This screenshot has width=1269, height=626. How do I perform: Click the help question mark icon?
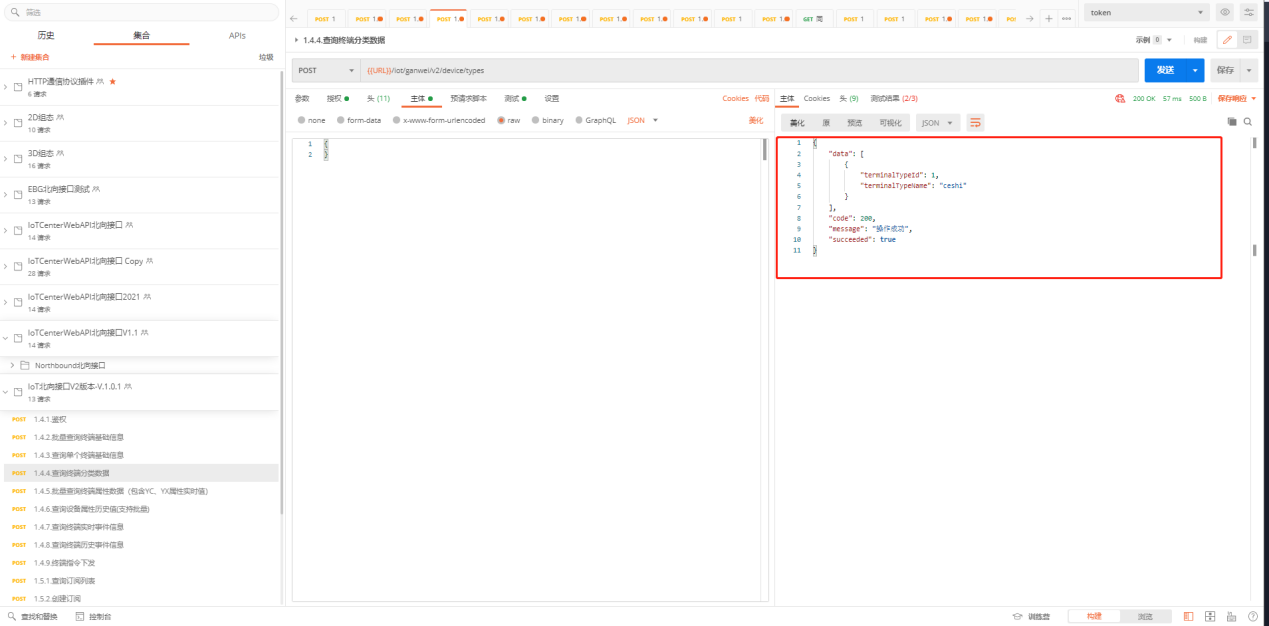(1252, 616)
